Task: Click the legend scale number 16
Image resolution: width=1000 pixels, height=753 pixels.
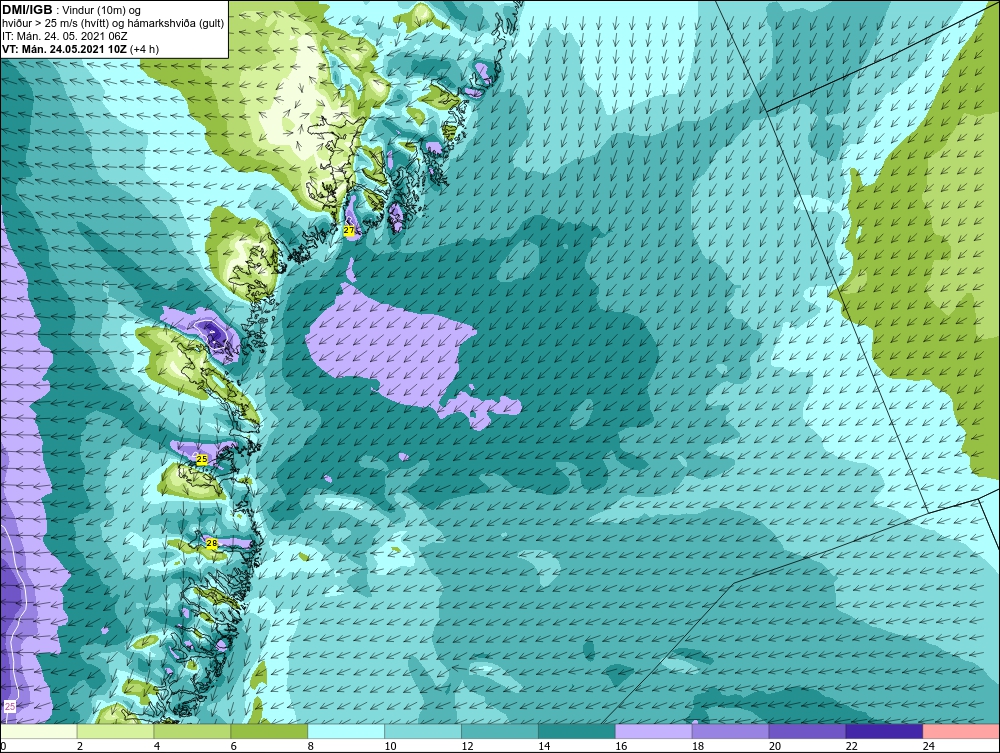Action: pyautogui.click(x=621, y=746)
